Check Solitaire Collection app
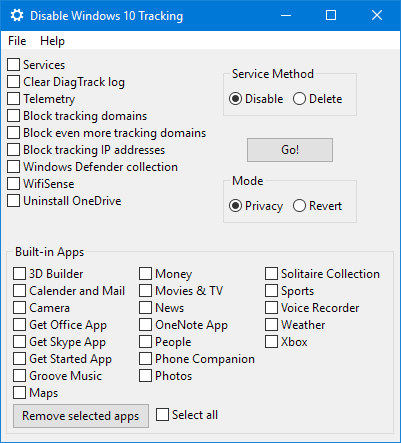 (271, 274)
